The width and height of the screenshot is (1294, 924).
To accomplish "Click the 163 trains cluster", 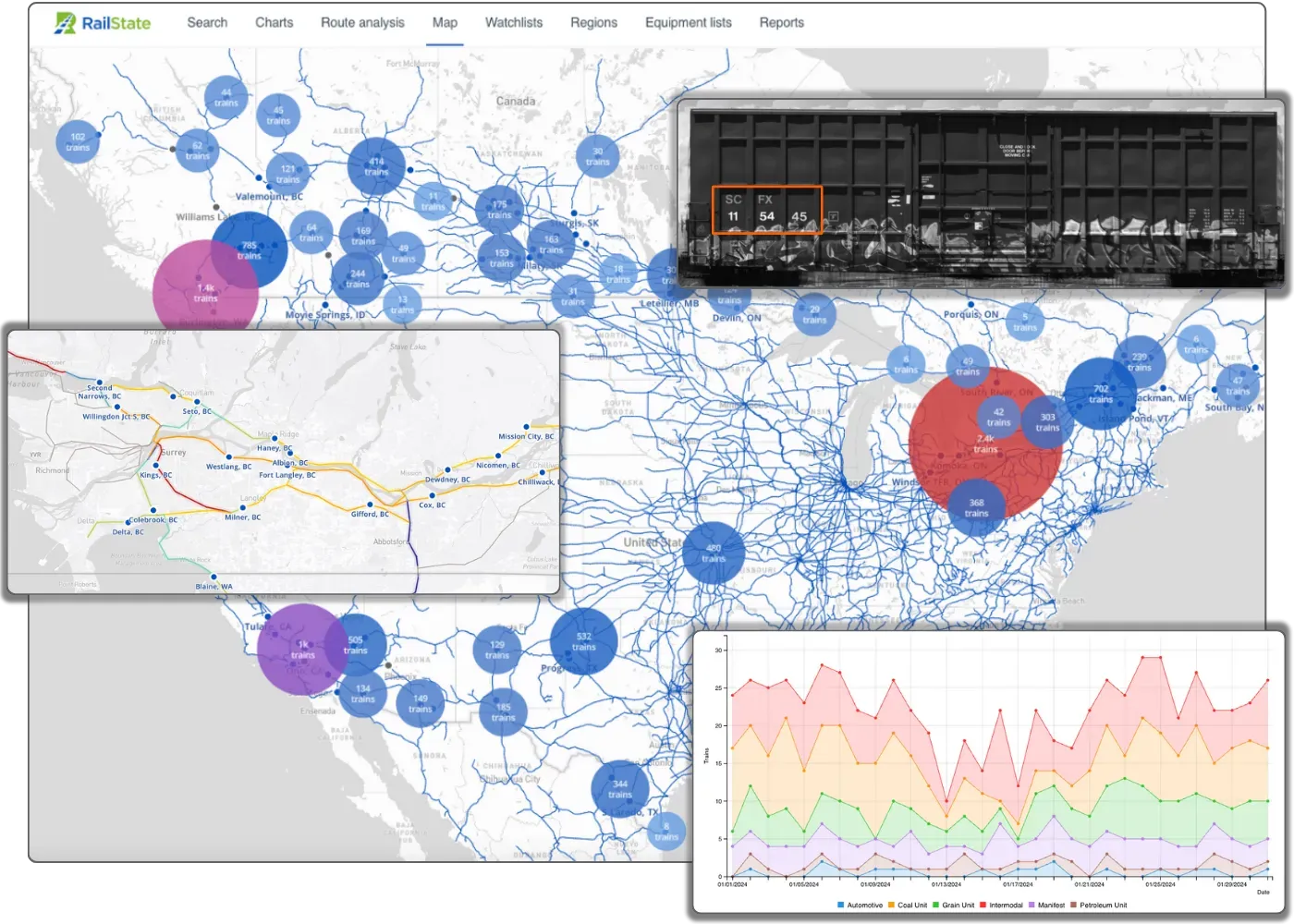I will click(551, 244).
